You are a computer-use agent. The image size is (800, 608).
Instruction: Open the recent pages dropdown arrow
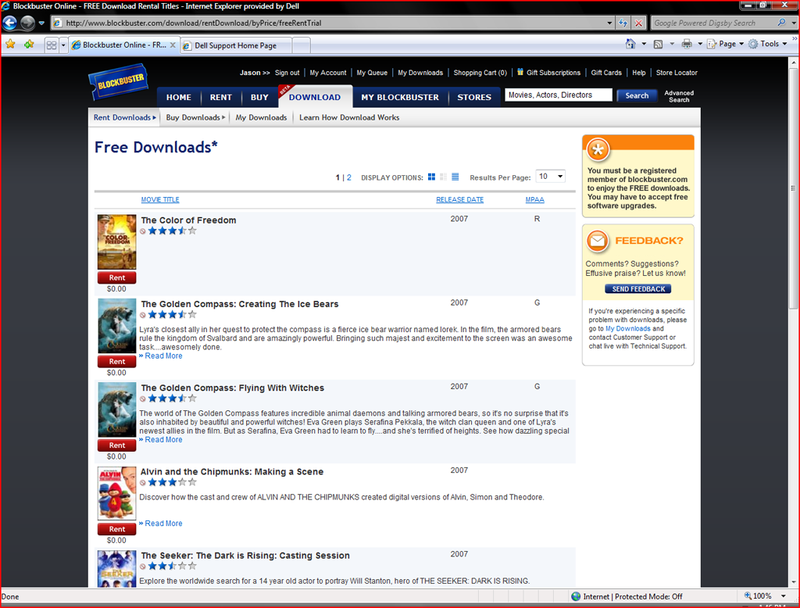click(x=41, y=23)
